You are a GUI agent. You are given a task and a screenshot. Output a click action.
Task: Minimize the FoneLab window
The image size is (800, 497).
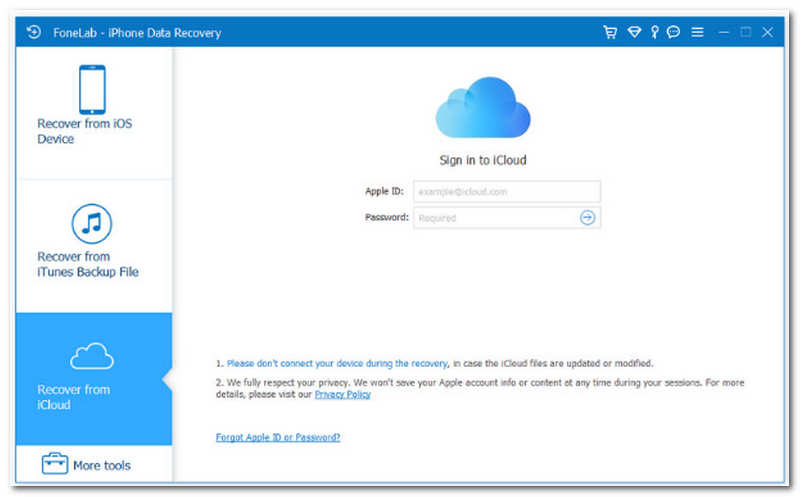tap(724, 32)
